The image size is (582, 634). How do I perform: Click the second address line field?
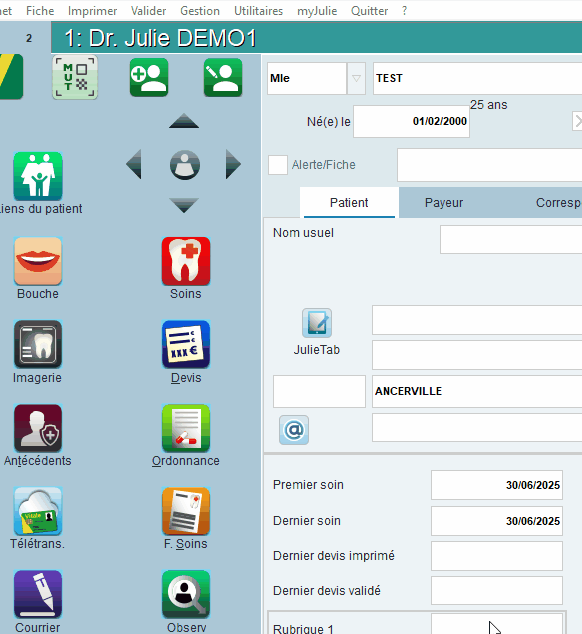coord(477,355)
